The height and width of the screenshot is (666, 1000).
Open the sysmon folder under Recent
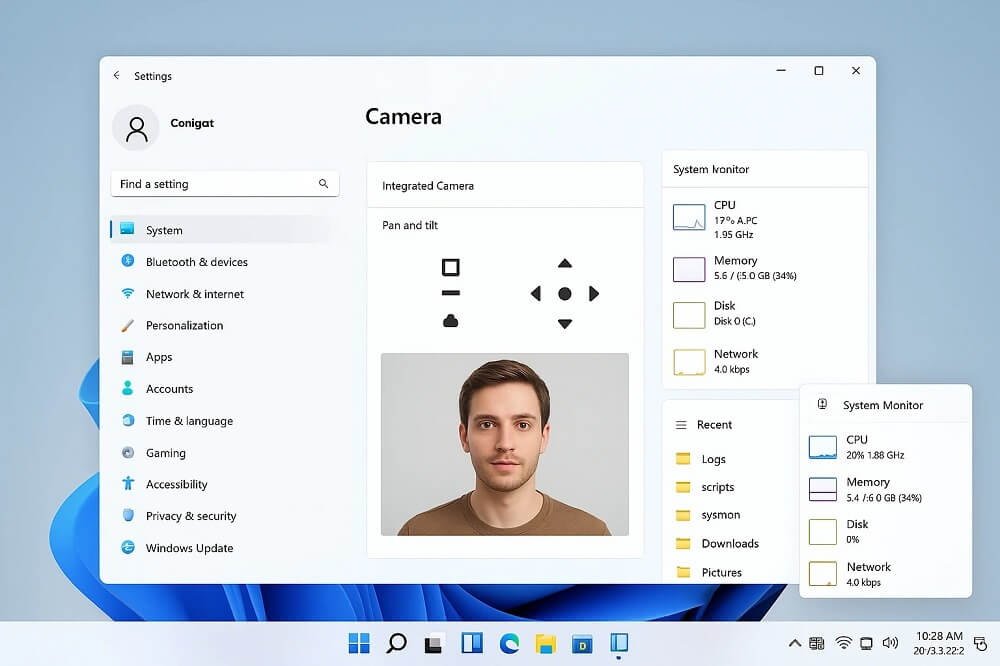tap(720, 515)
